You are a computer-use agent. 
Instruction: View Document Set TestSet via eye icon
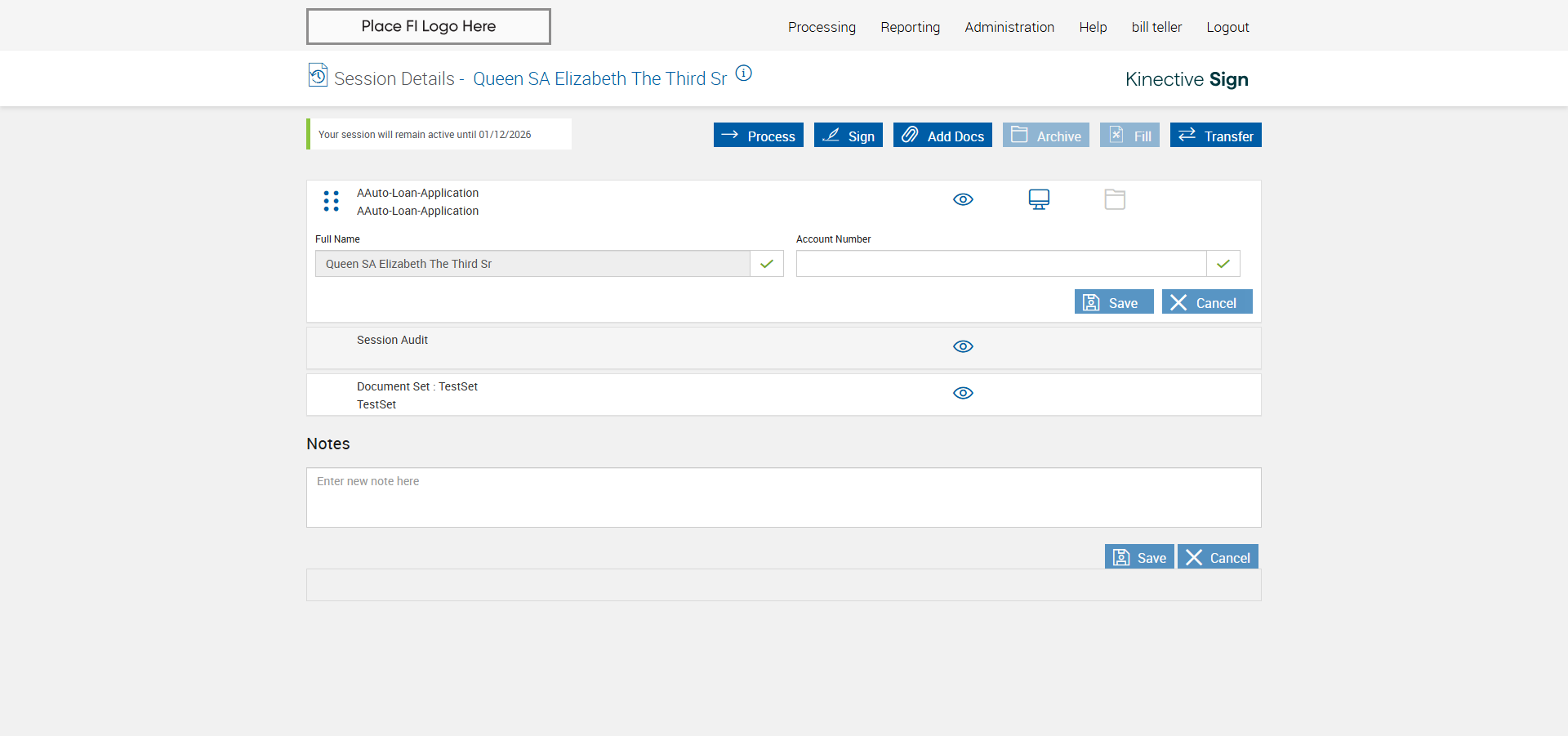tap(963, 393)
